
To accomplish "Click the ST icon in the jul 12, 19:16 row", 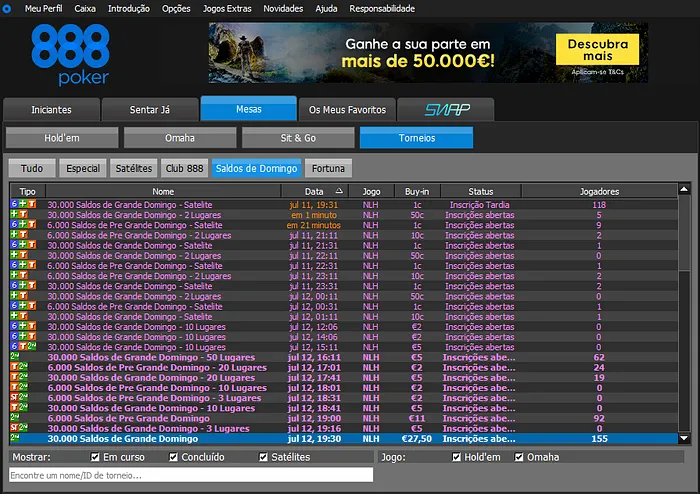I will point(14,428).
